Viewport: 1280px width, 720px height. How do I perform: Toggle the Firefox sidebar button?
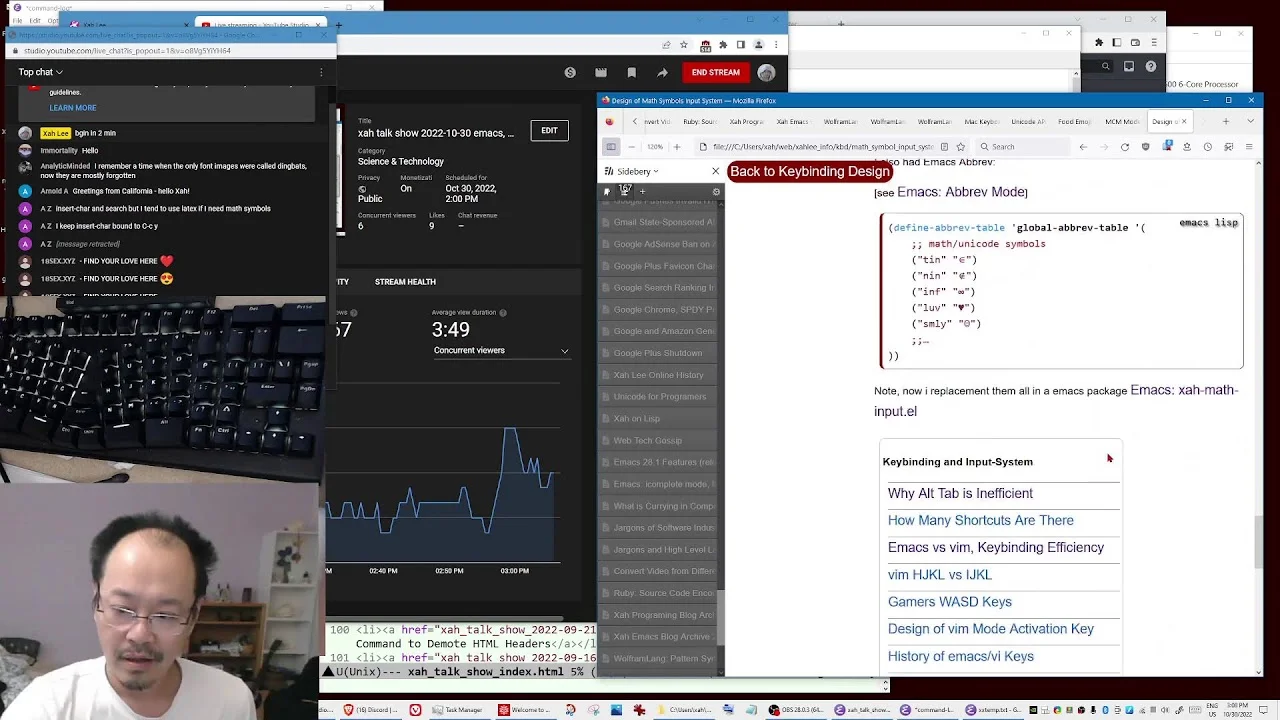pyautogui.click(x=611, y=147)
